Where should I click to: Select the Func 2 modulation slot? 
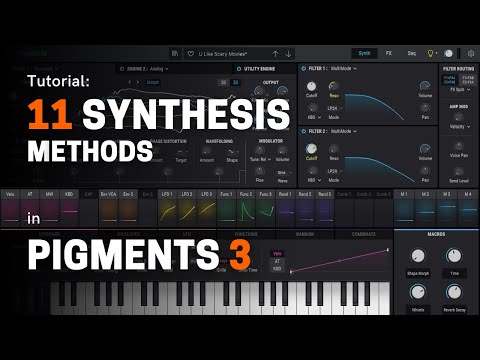click(246, 208)
